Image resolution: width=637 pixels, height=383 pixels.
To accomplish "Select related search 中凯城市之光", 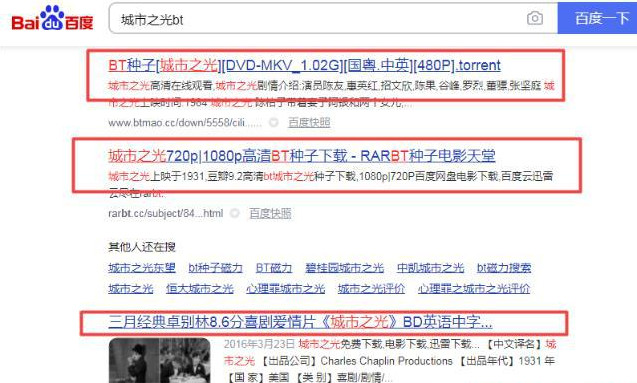I will (x=430, y=268).
